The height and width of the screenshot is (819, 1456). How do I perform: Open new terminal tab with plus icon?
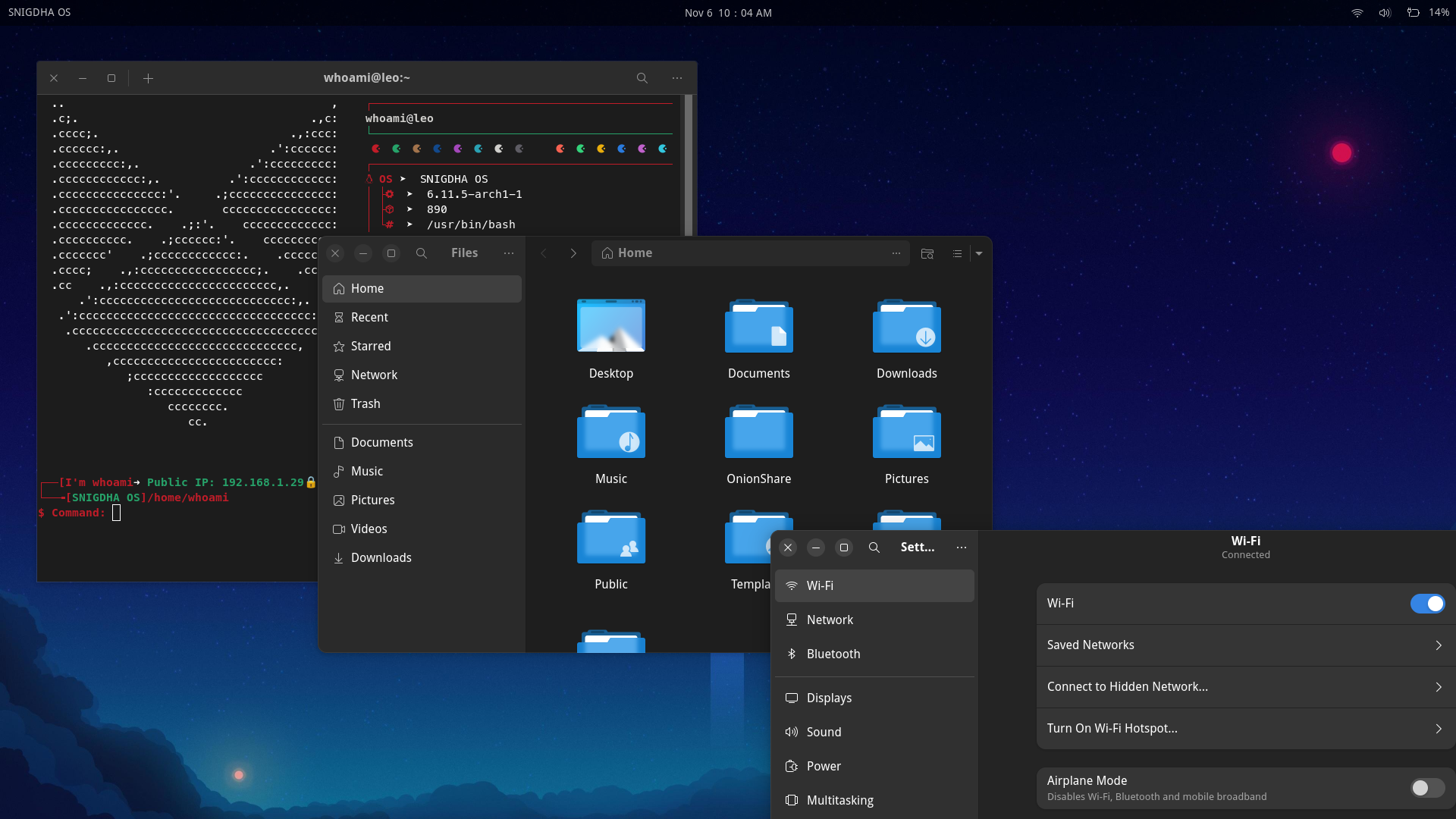[x=149, y=78]
